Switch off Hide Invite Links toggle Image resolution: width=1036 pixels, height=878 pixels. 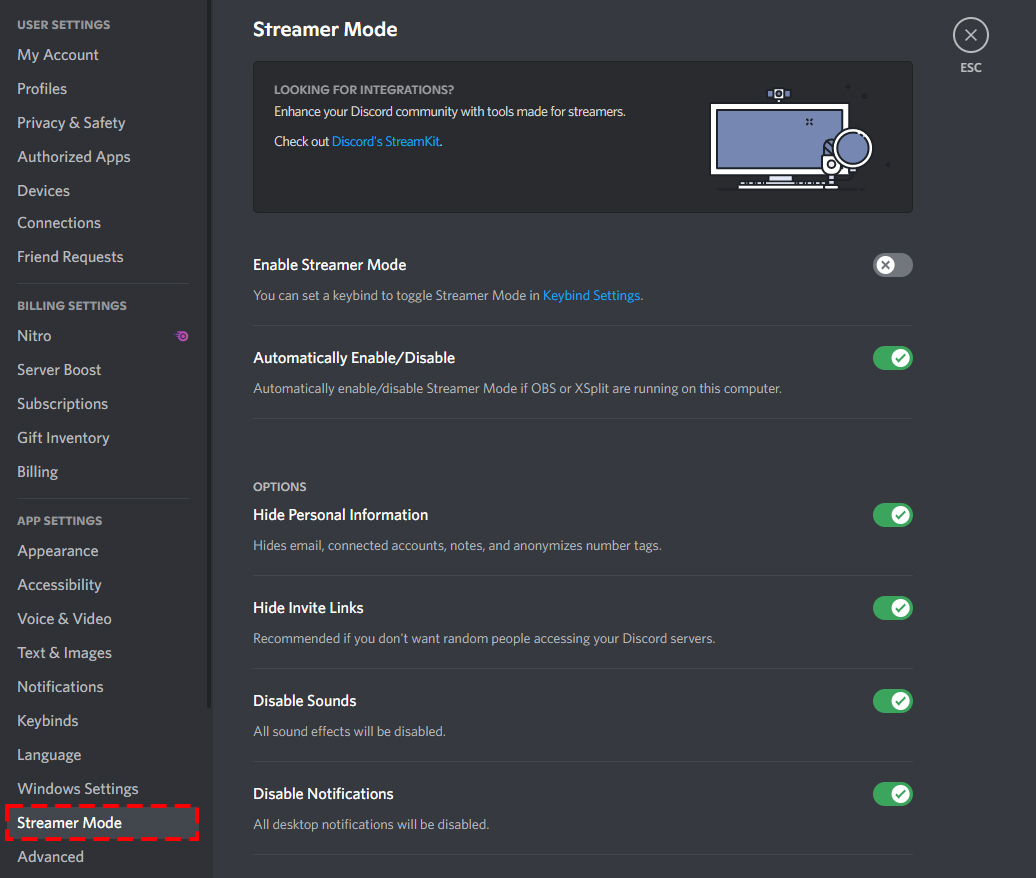pos(892,608)
